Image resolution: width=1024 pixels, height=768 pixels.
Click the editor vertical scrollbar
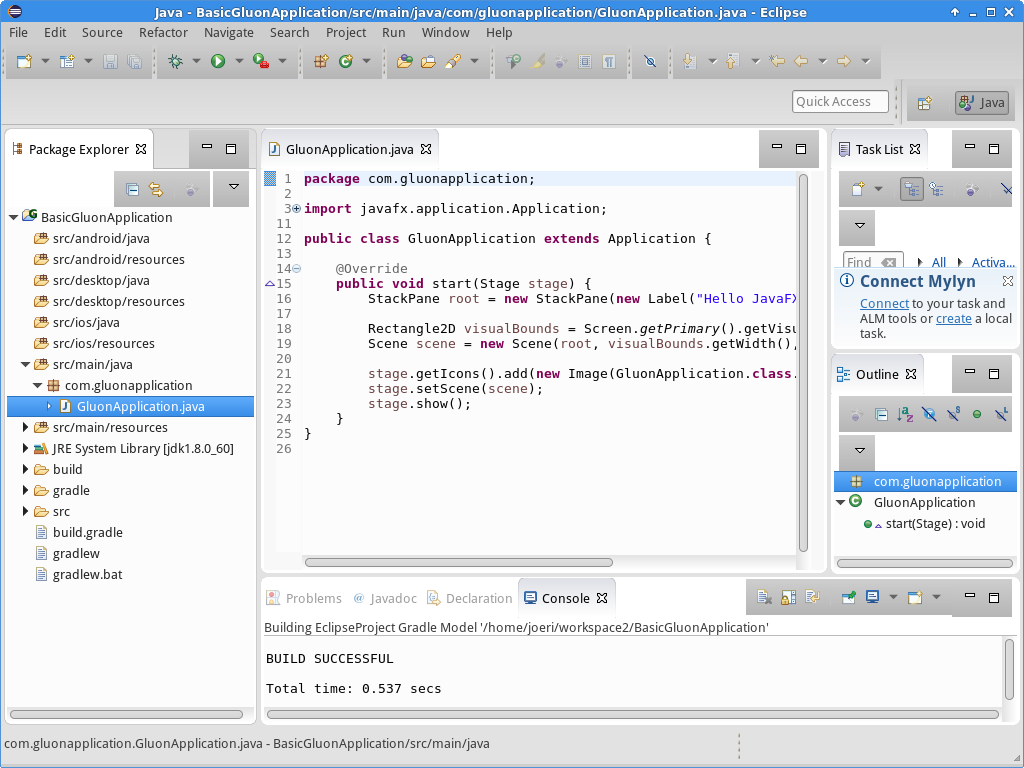click(803, 363)
